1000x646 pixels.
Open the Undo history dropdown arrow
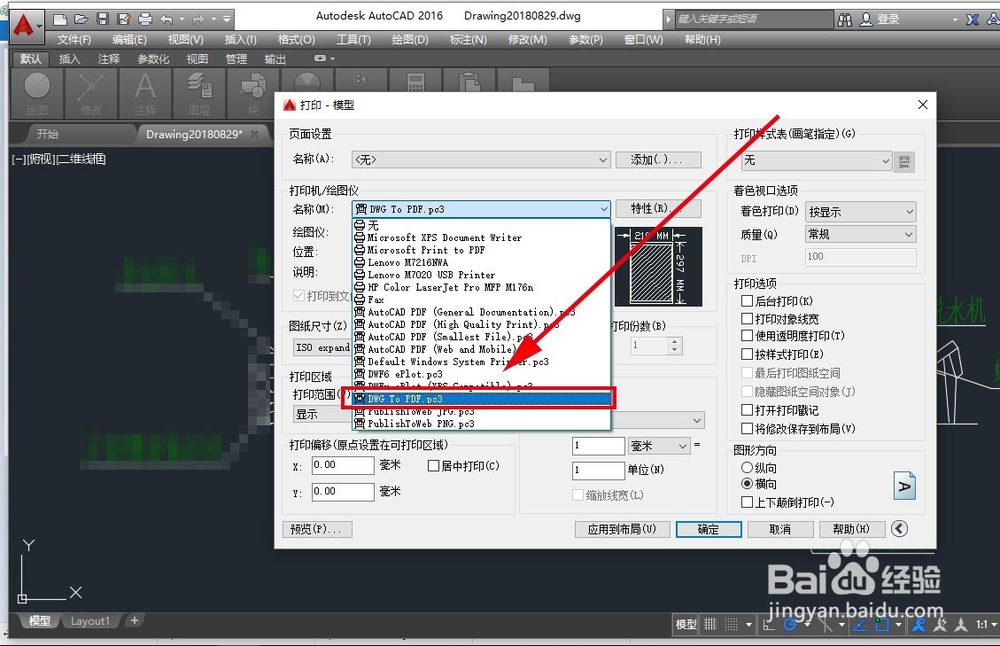(182, 19)
